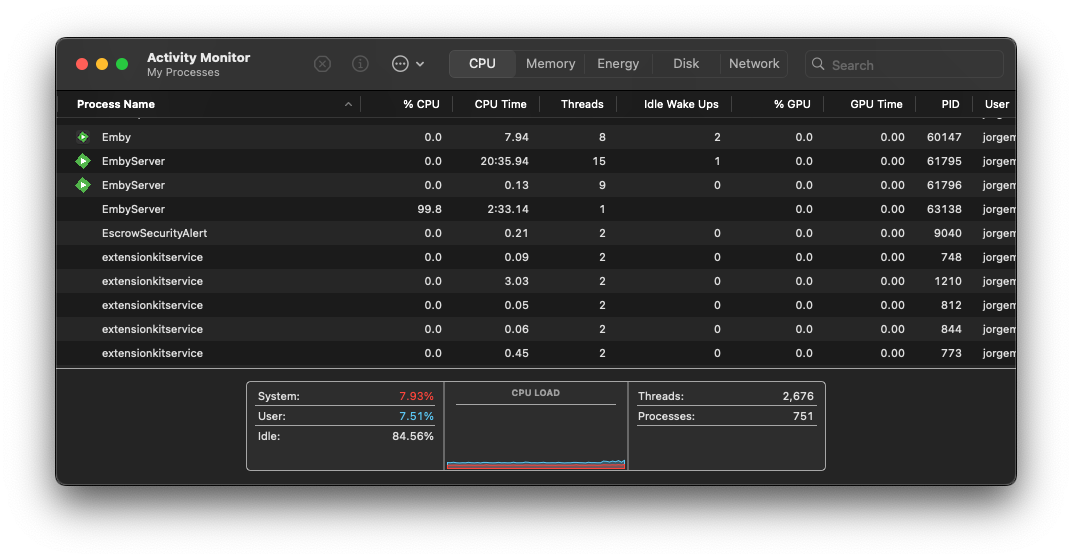The width and height of the screenshot is (1072, 559).
Task: Sort by the % GPU column
Action: pos(792,104)
